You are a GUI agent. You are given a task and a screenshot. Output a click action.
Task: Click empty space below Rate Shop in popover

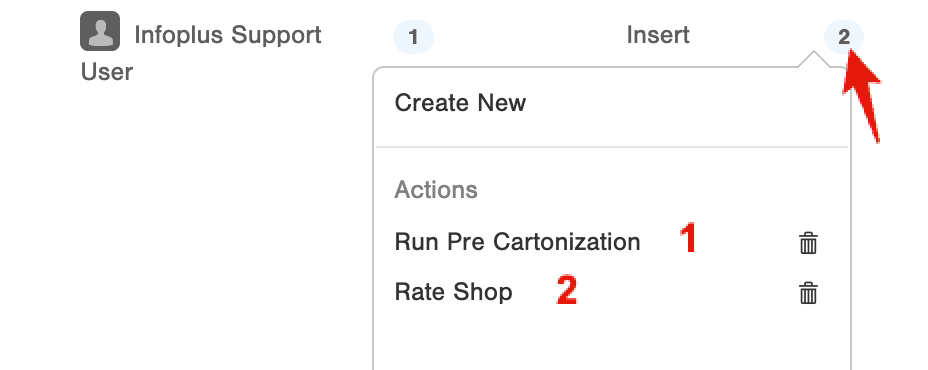[x=612, y=340]
